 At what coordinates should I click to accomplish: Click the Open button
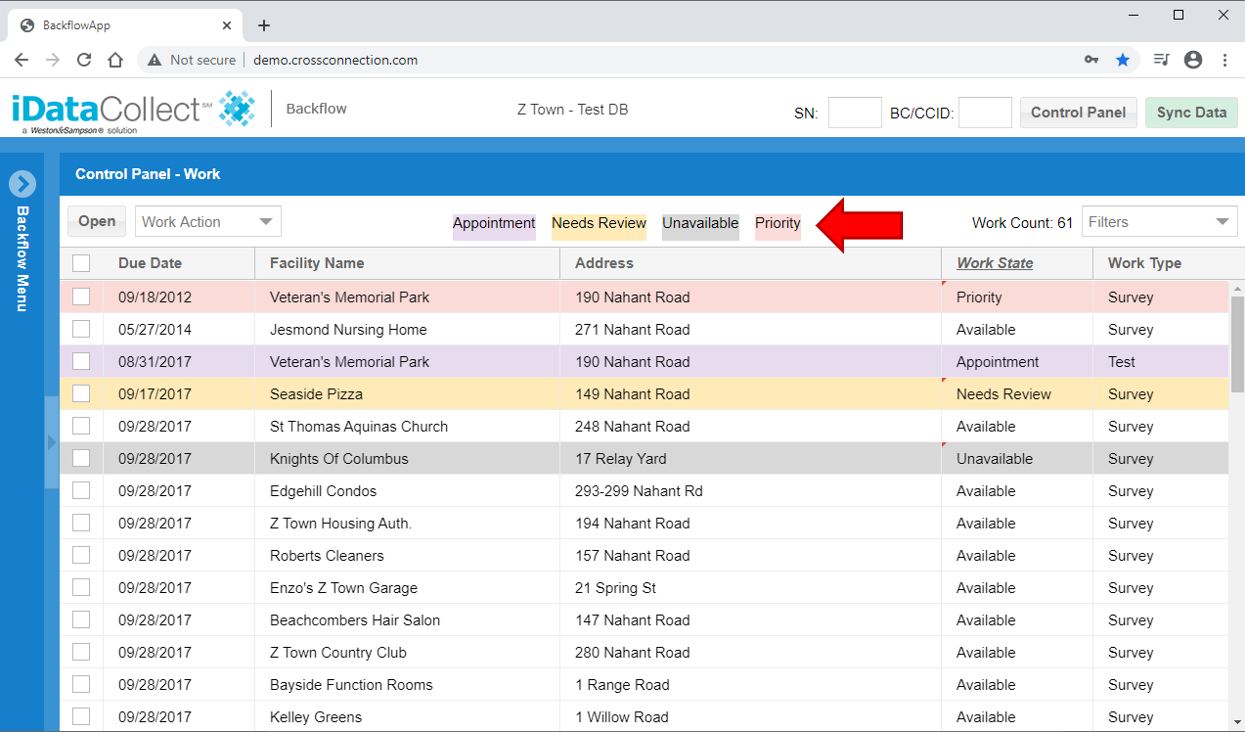pos(97,222)
